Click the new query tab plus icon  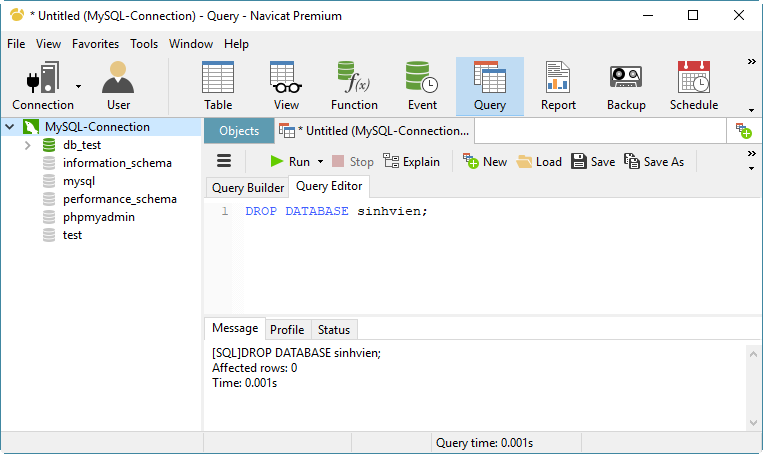(x=744, y=131)
